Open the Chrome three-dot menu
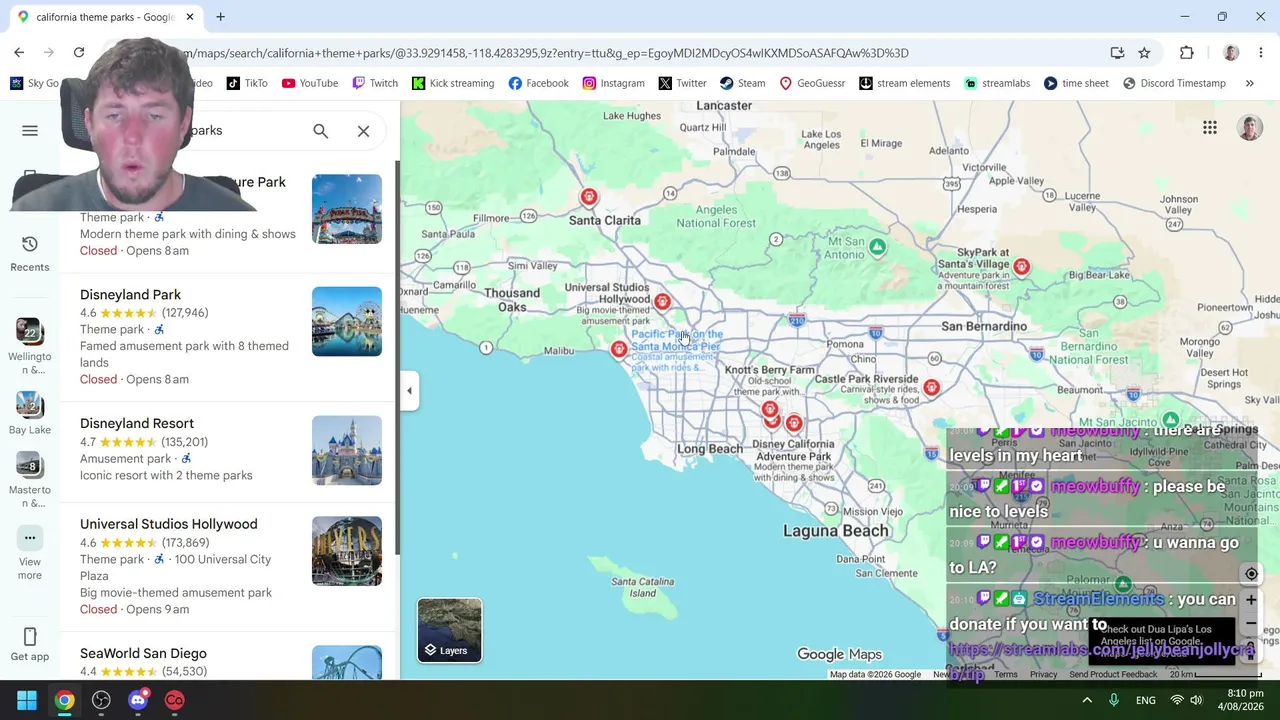 pyautogui.click(x=1261, y=53)
